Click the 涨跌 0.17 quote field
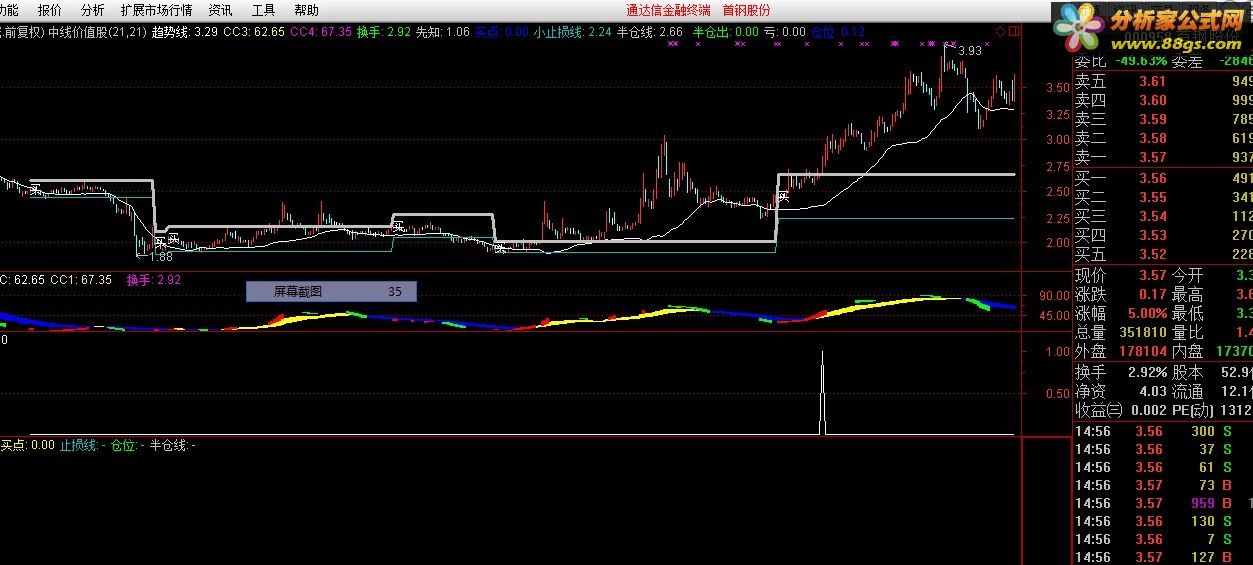The width and height of the screenshot is (1253, 565). pos(1120,295)
